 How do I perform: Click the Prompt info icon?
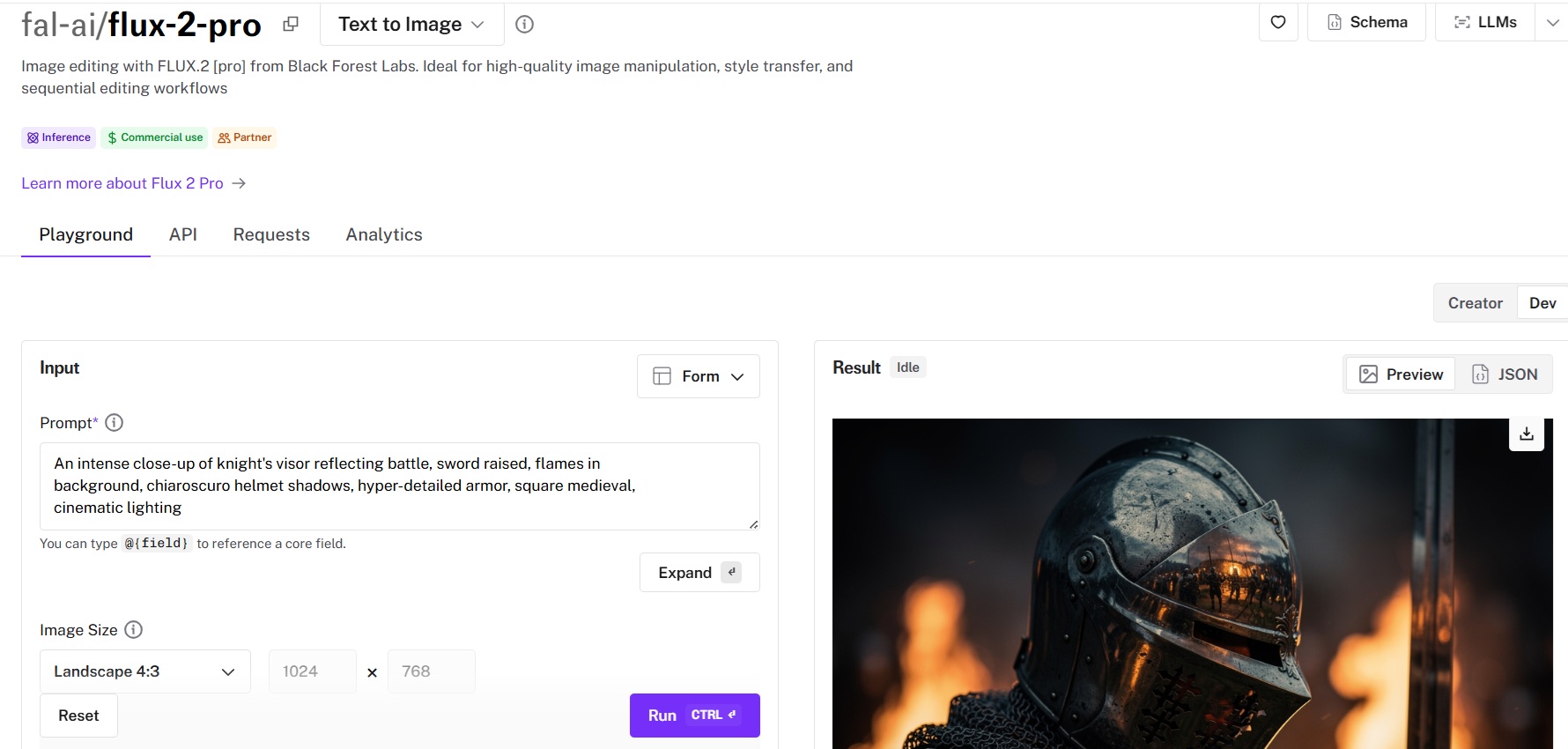pos(115,423)
